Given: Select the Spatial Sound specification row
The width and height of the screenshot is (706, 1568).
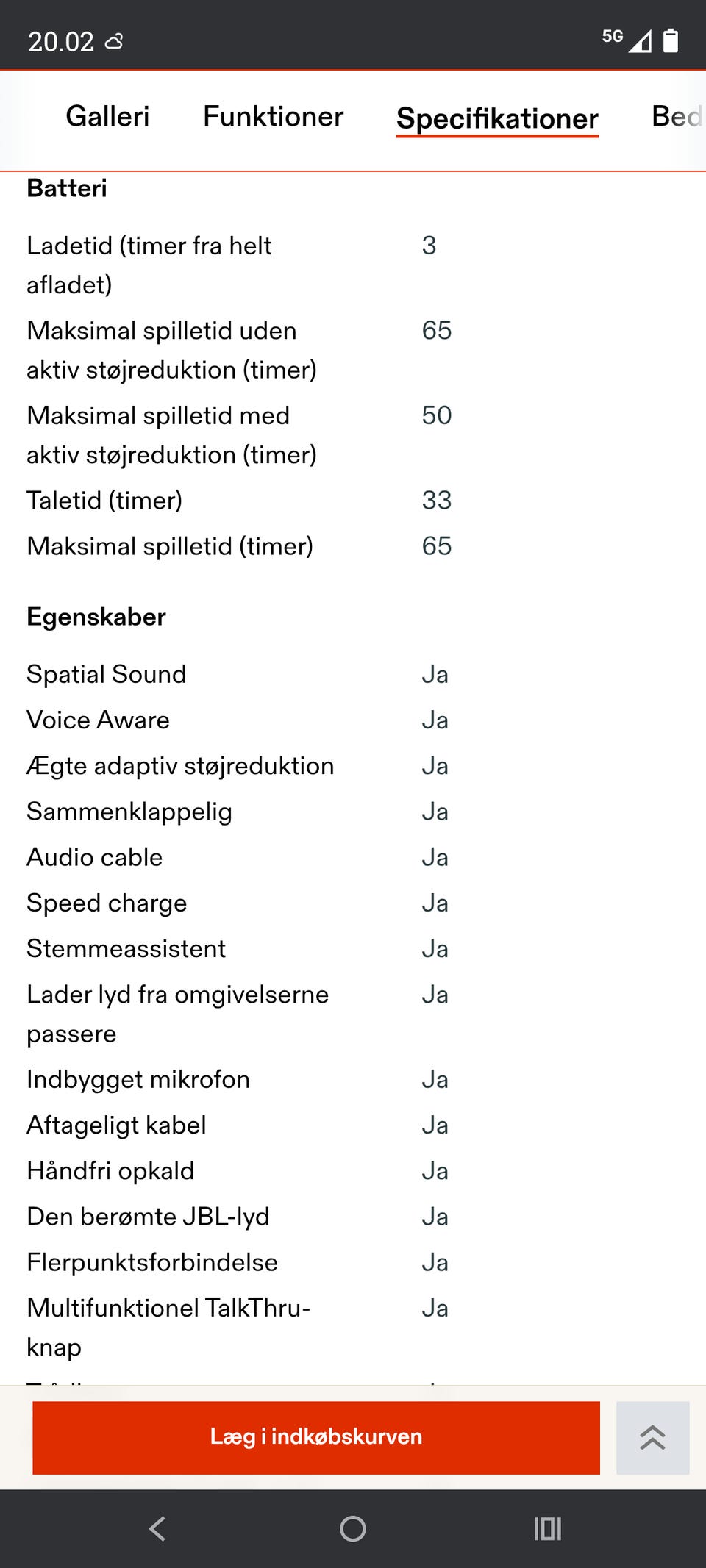Looking at the screenshot, I should point(107,674).
